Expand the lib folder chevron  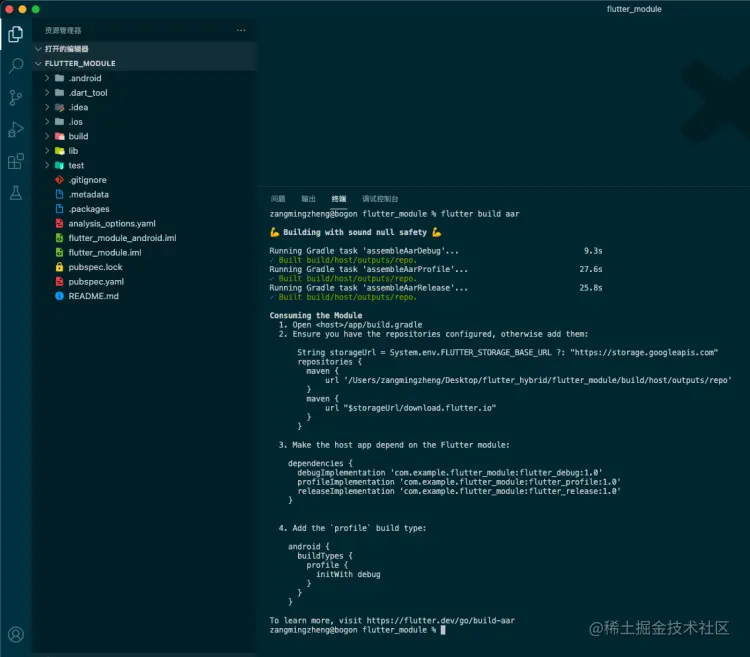coord(47,151)
